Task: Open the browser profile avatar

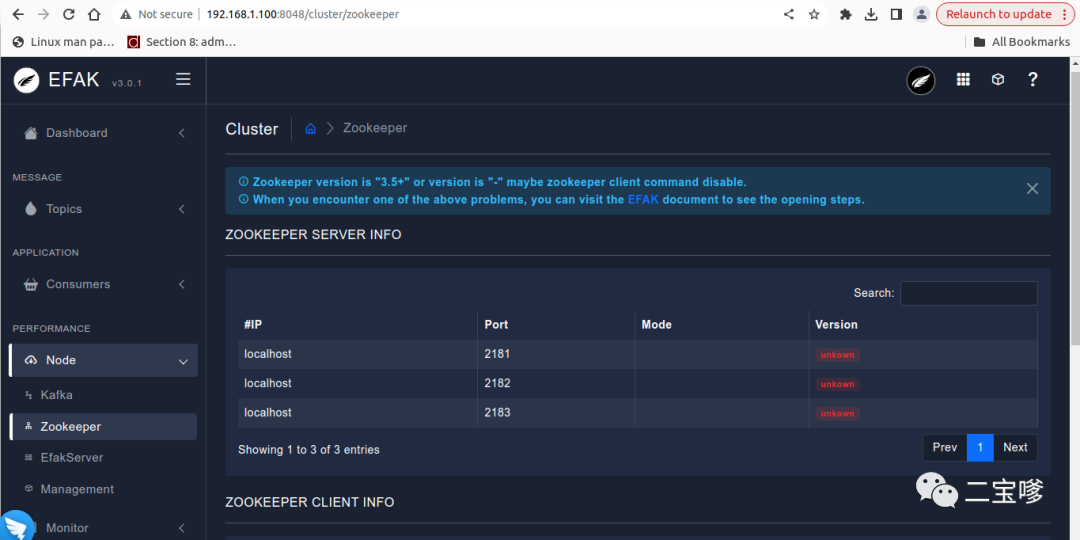Action: [x=921, y=14]
